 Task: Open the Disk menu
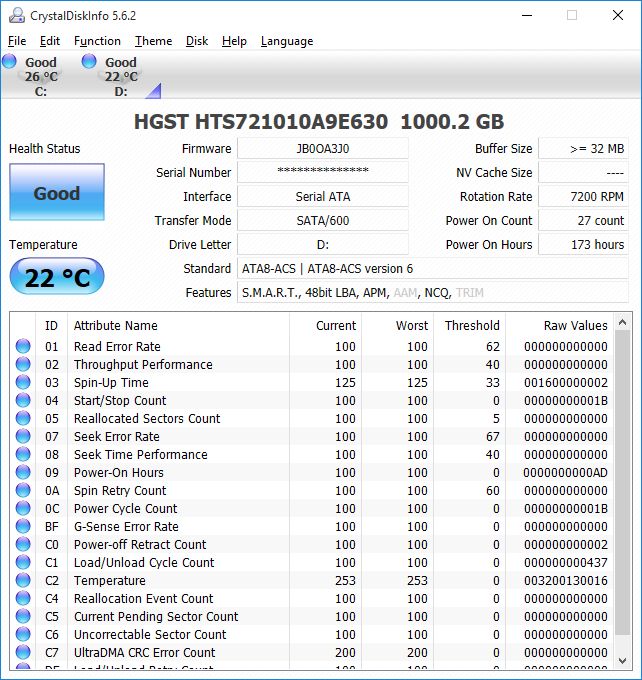(x=197, y=41)
